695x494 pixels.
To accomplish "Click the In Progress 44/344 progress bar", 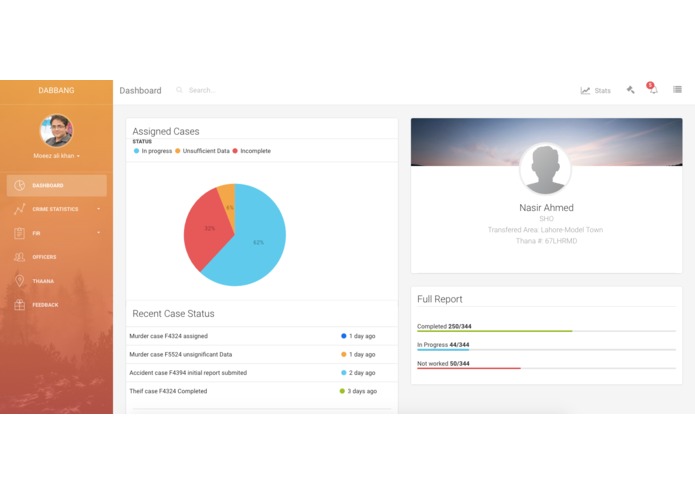I will 546,350.
